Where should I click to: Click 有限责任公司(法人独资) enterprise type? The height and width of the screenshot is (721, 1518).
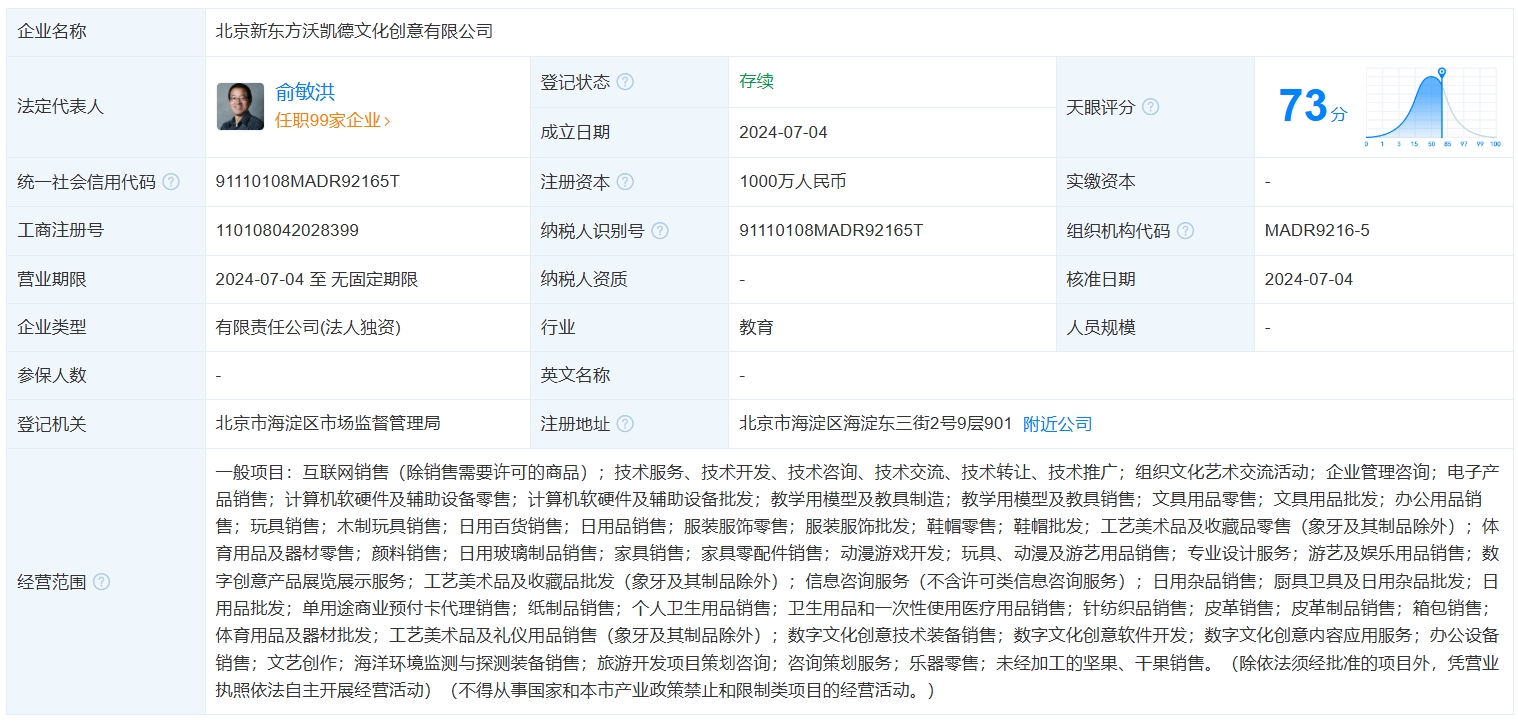pos(308,327)
